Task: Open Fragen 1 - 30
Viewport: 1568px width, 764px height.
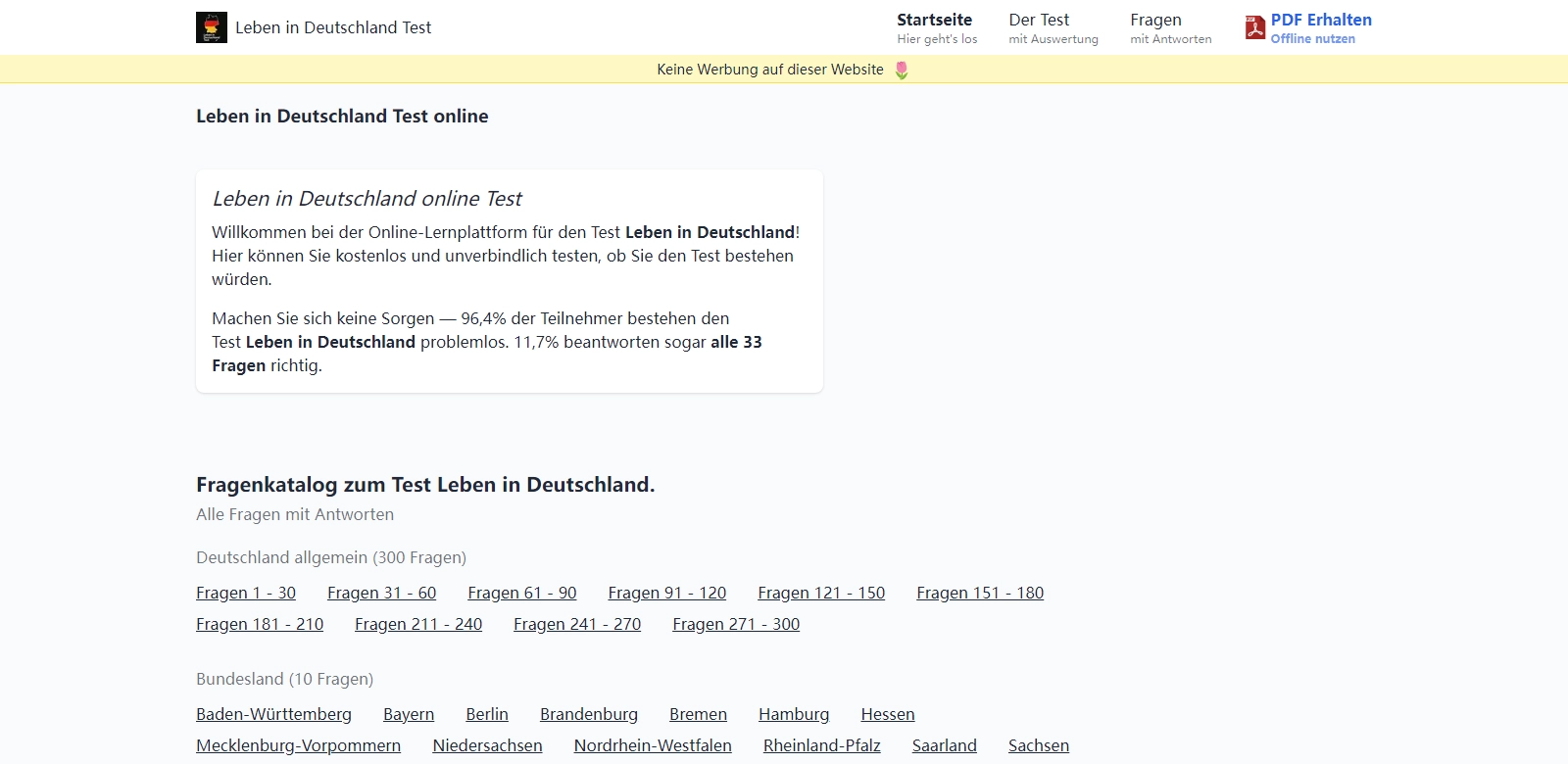Action: (246, 593)
